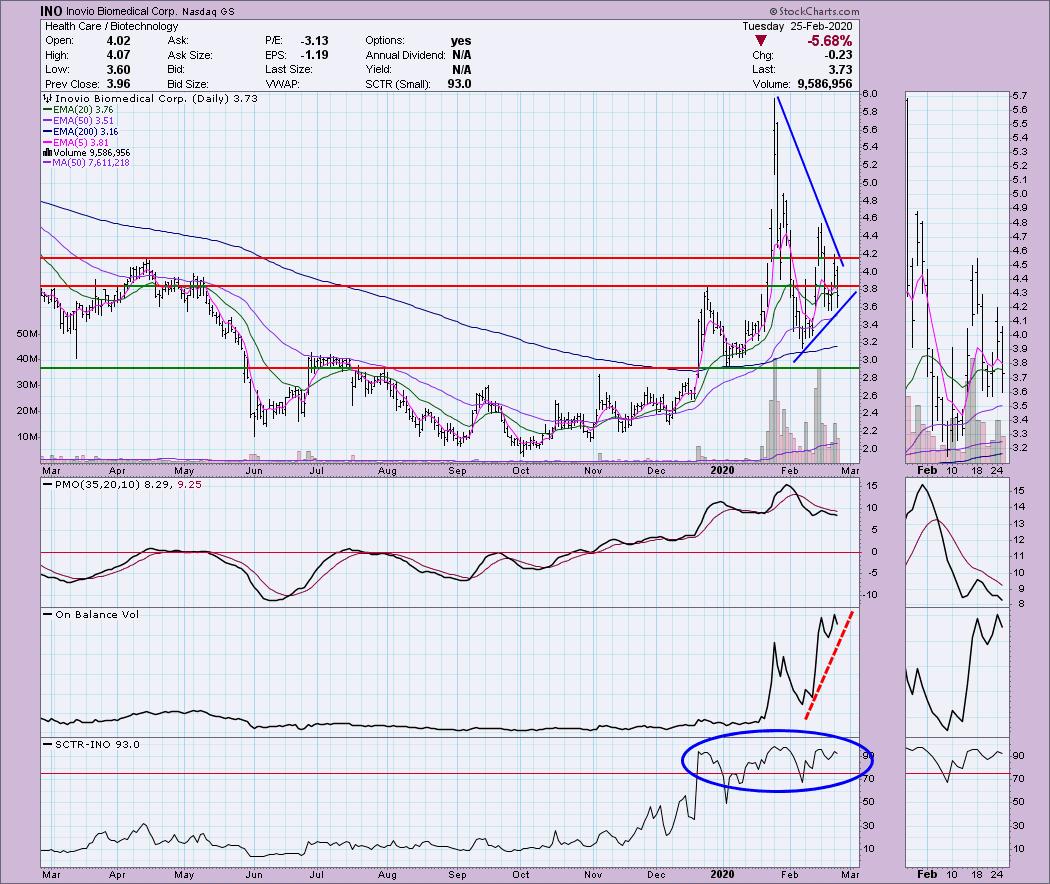This screenshot has height=884, width=1050.
Task: Click the Chg value -0.23
Action: coord(838,55)
